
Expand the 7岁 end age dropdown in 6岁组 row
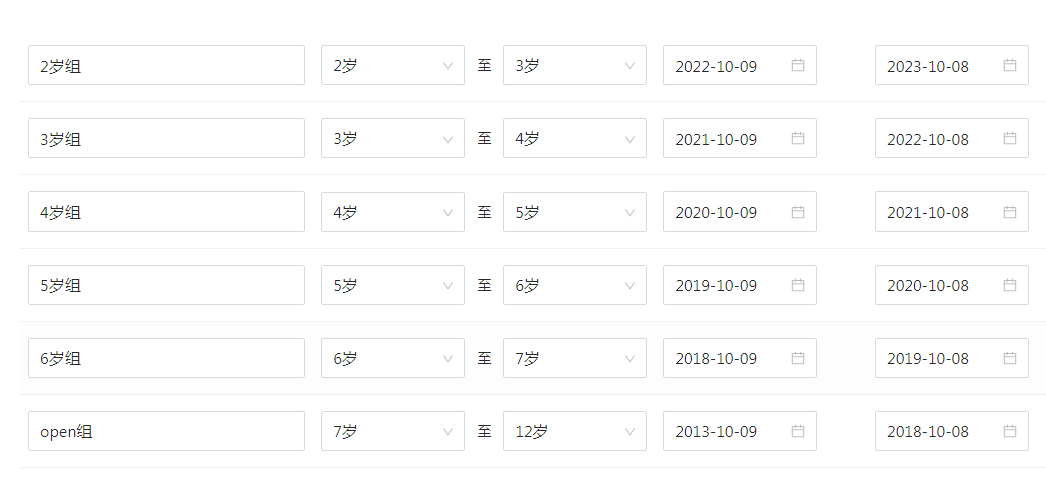575,358
